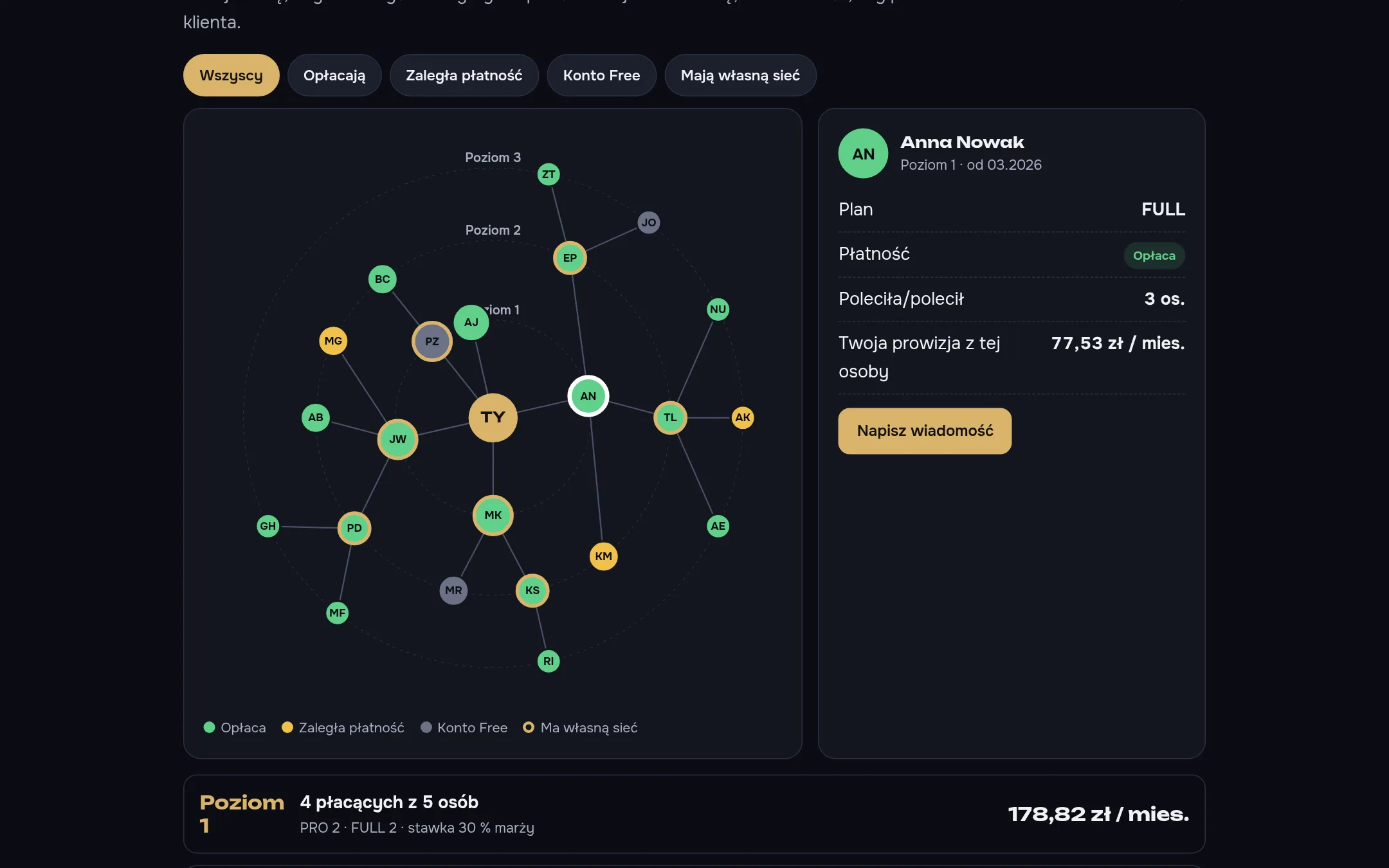Image resolution: width=1389 pixels, height=868 pixels.
Task: Filter by Opłacają
Action: [x=334, y=75]
